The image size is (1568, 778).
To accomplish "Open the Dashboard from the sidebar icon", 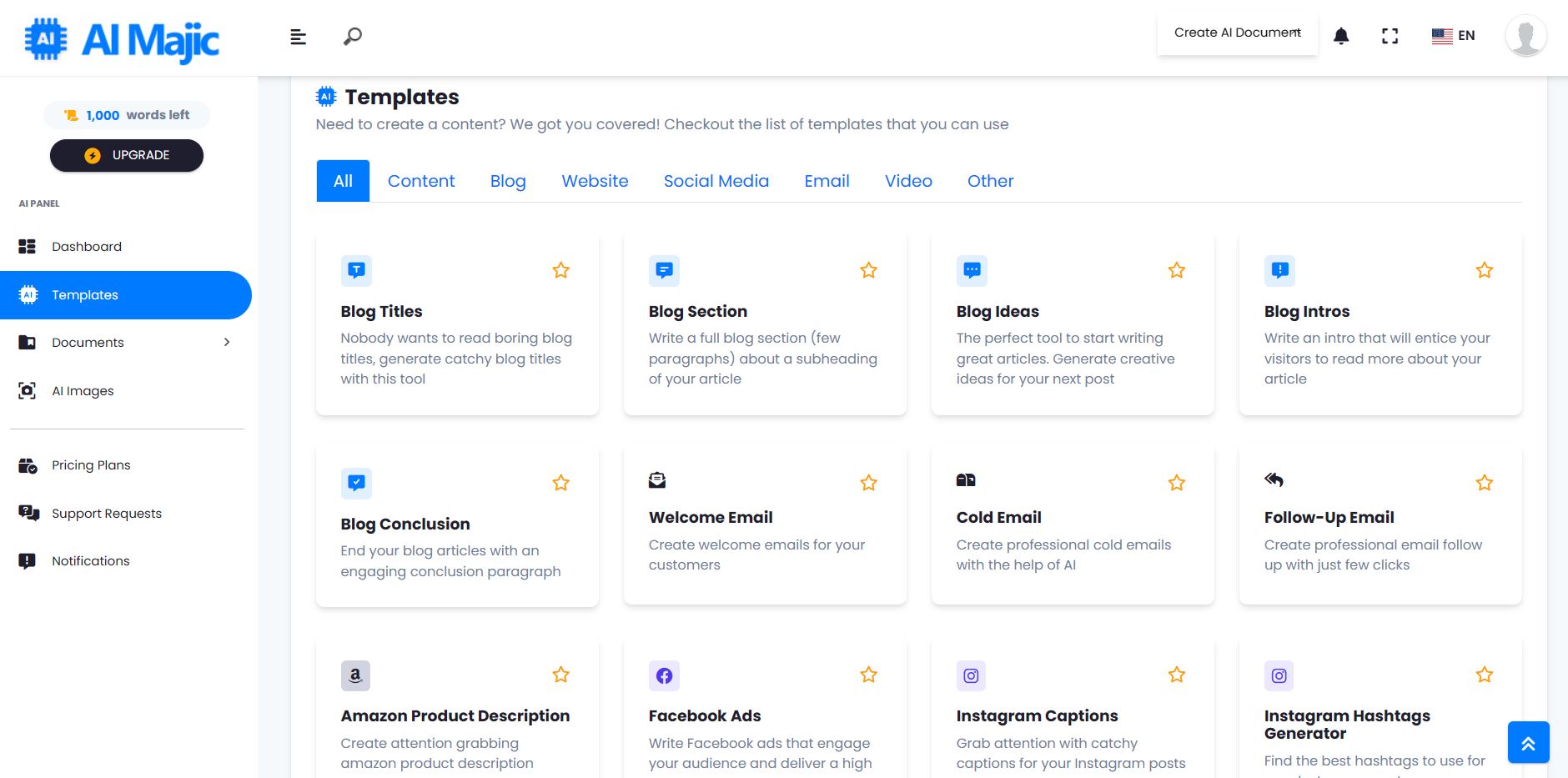I will [28, 246].
